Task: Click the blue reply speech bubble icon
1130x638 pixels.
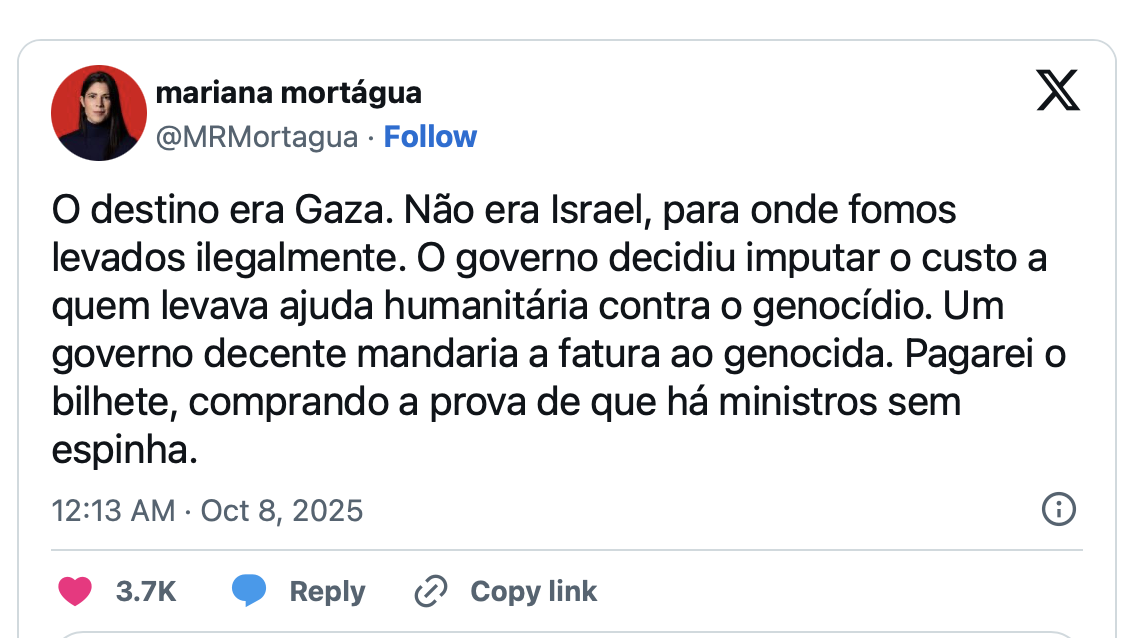Action: 249,591
